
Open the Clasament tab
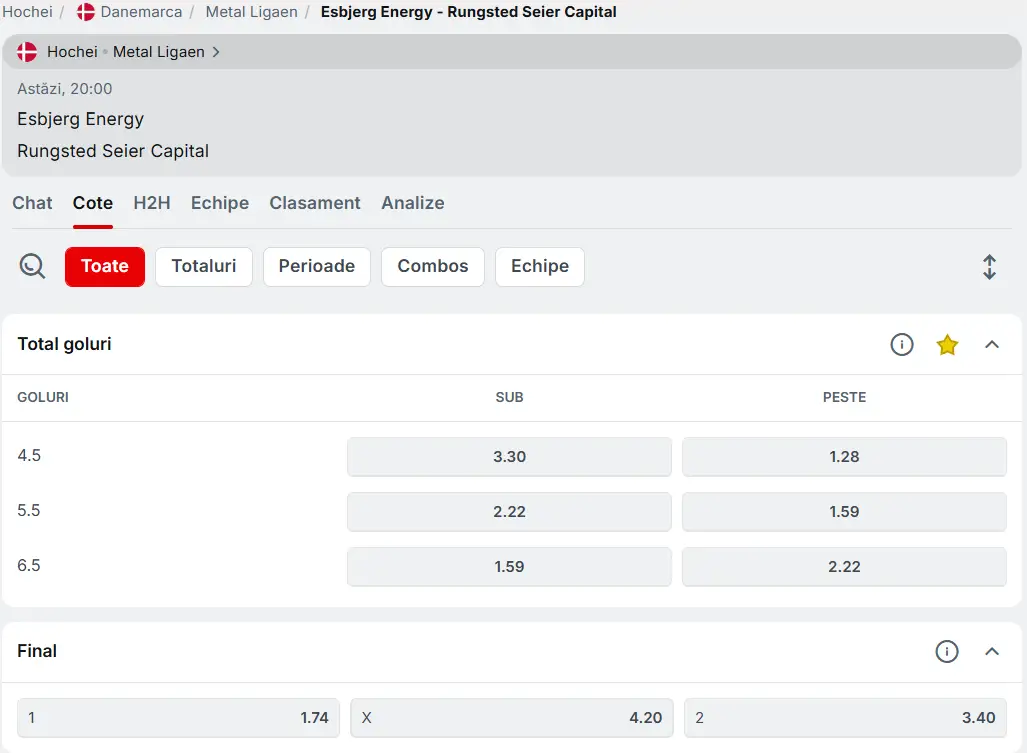click(x=315, y=203)
